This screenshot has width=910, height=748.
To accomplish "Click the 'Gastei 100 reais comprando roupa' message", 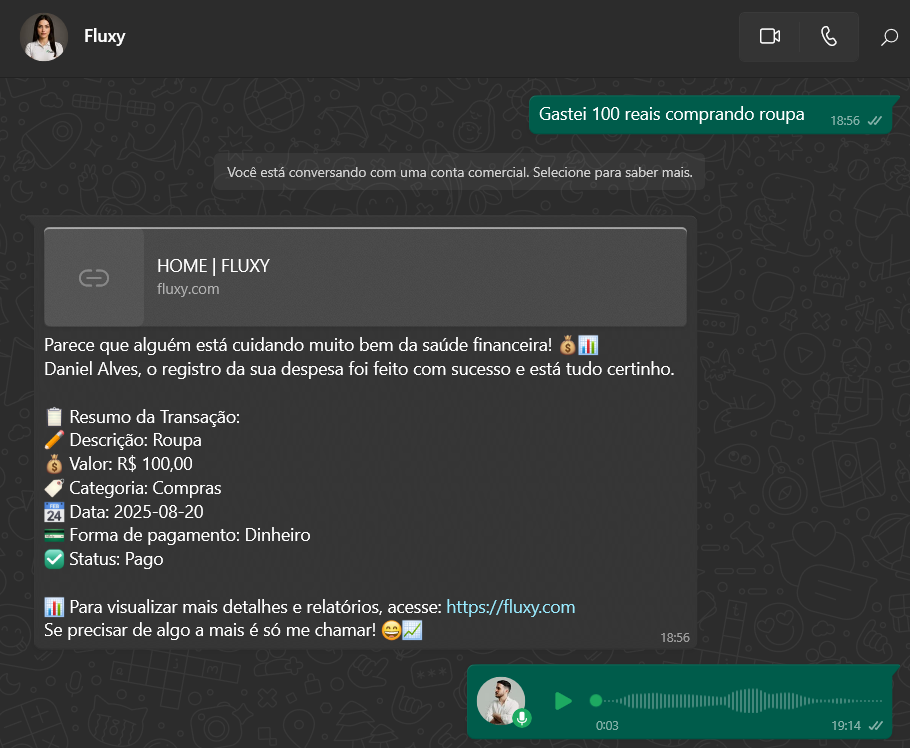I will coord(671,114).
